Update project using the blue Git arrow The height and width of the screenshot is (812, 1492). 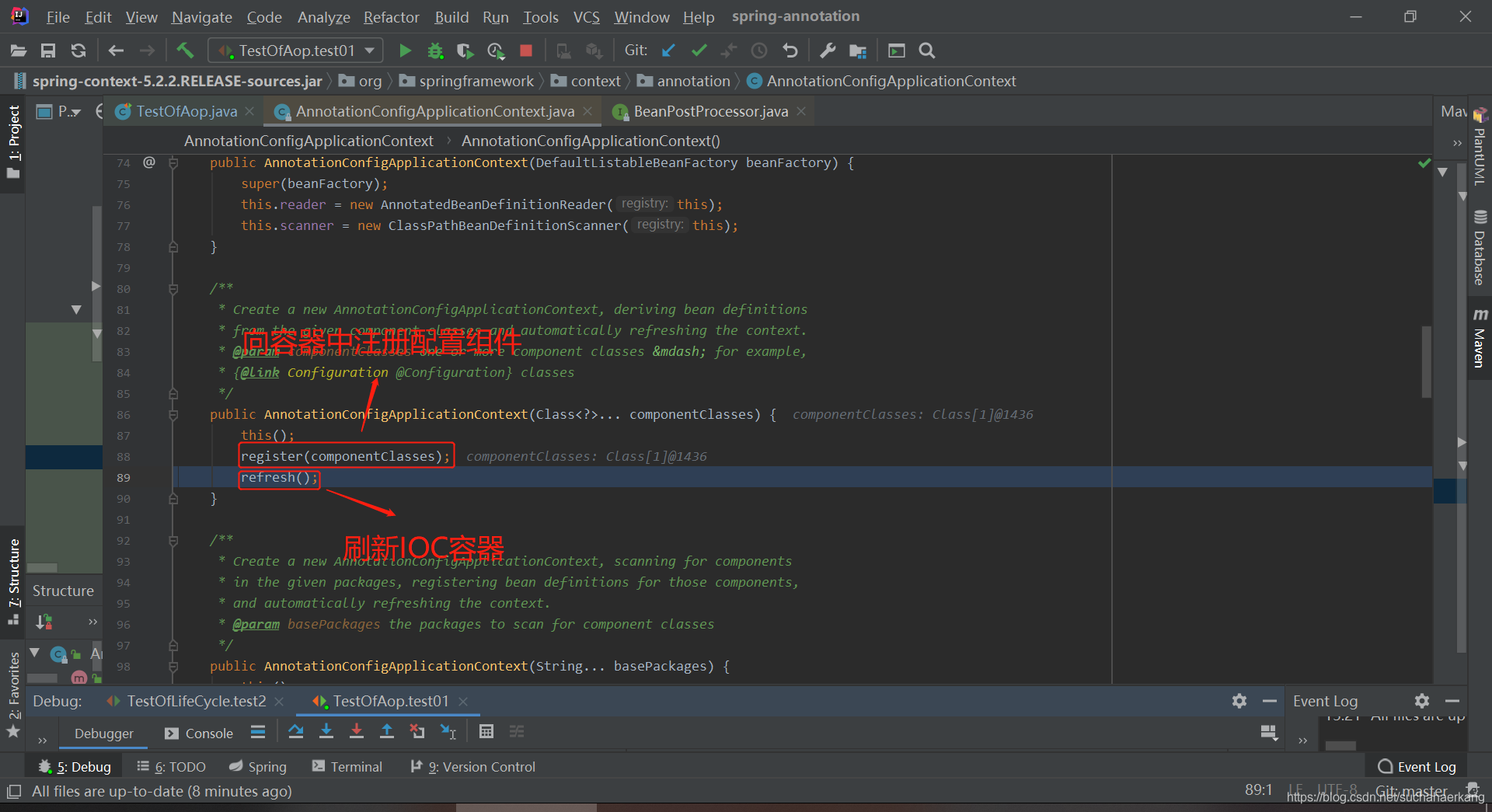pyautogui.click(x=668, y=51)
